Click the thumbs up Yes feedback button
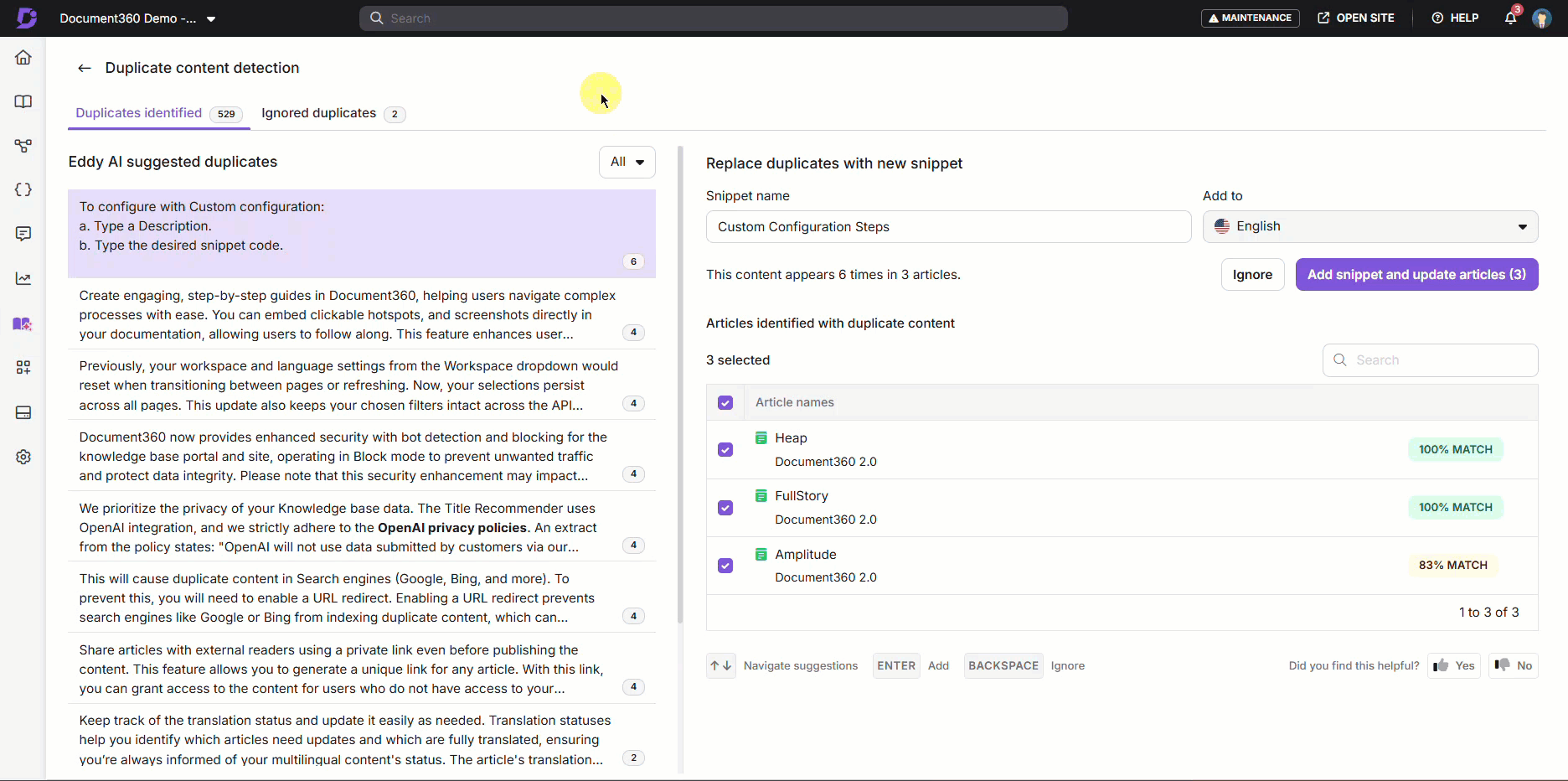 tap(1454, 665)
